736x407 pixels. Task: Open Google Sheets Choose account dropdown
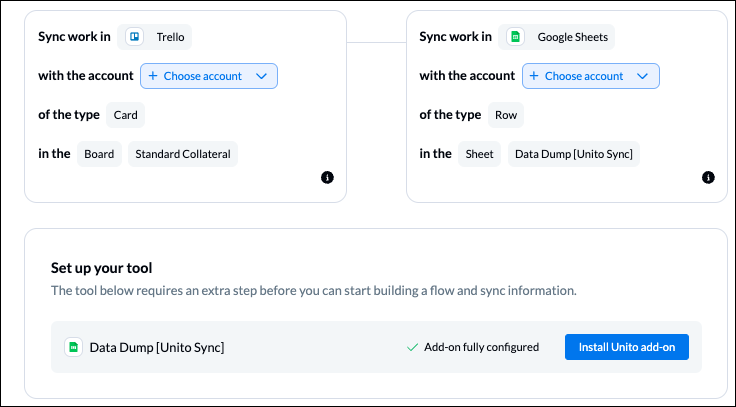click(x=591, y=76)
